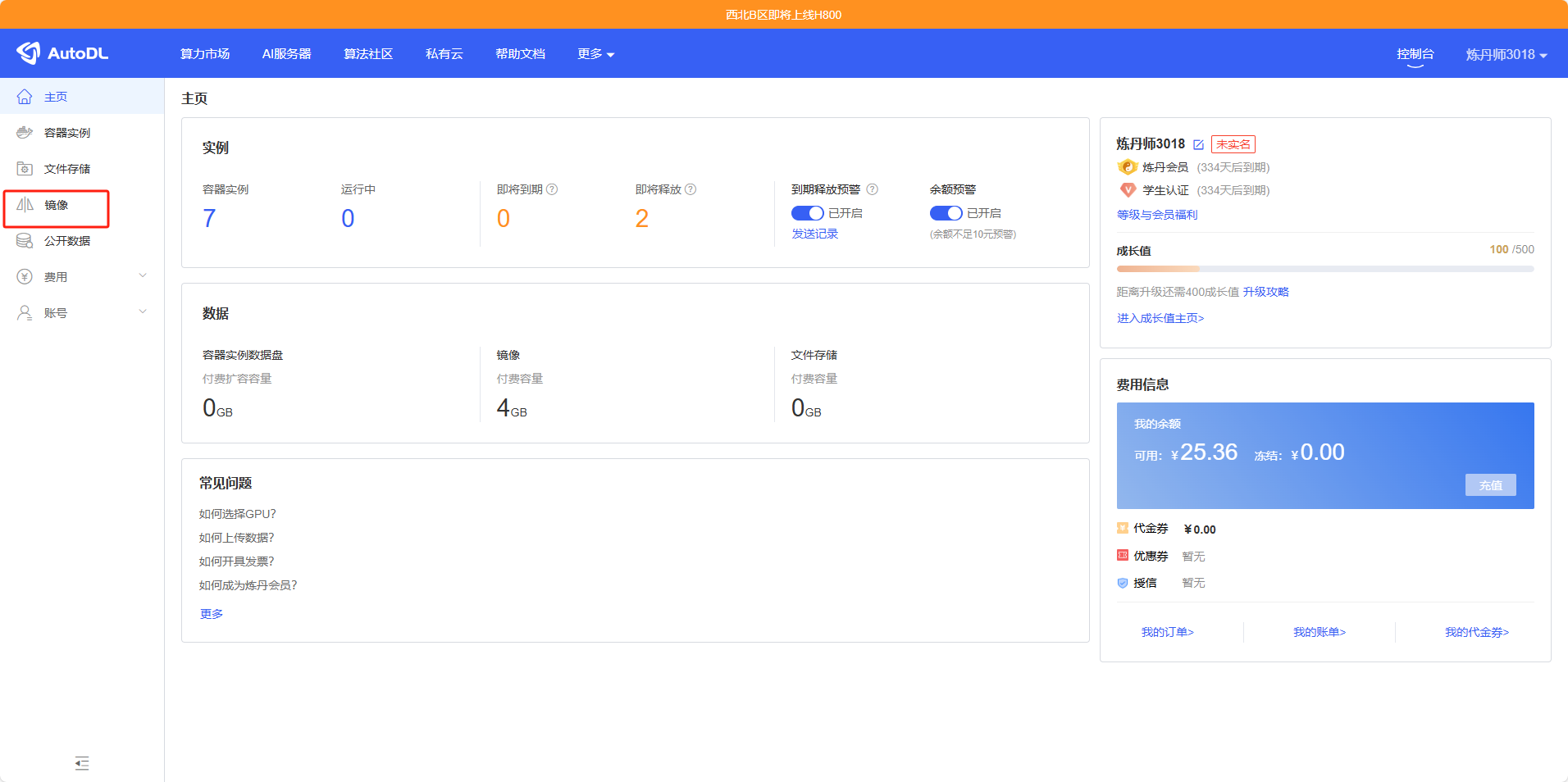Click the banner 西北B区即将上线H800
Viewport: 1568px width, 782px height.
(784, 15)
